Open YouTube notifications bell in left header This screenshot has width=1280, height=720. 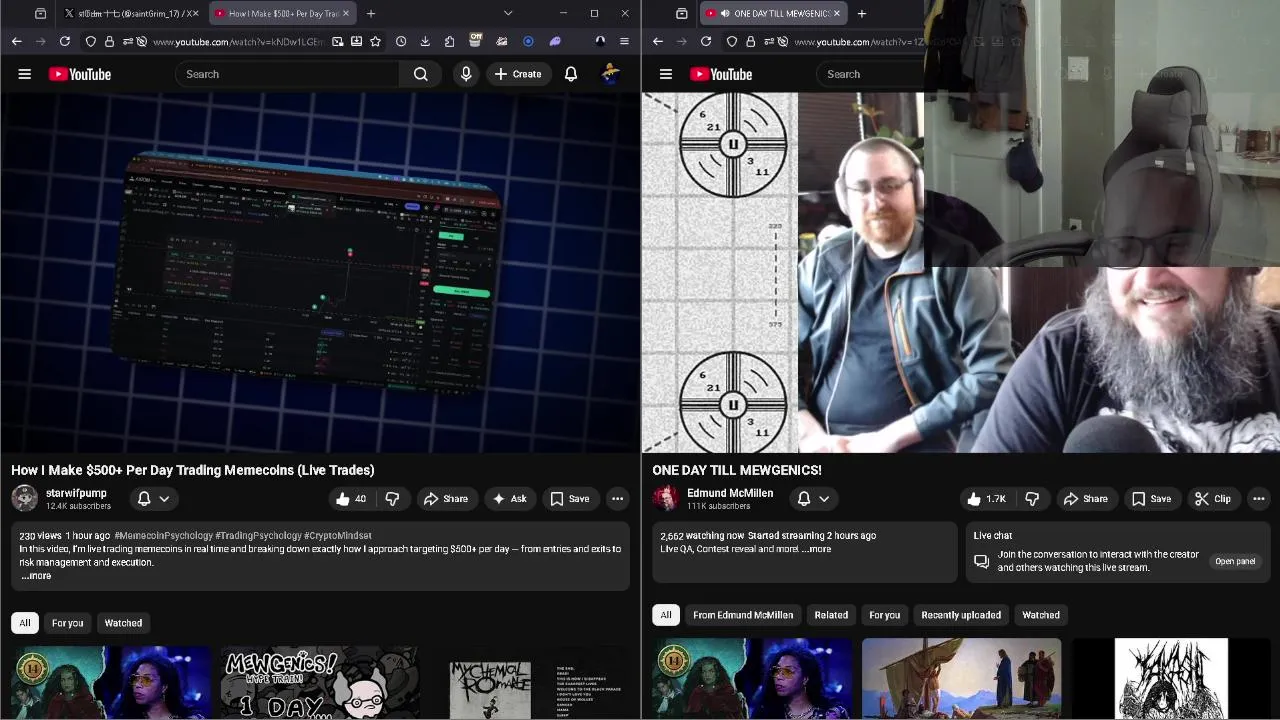coord(571,74)
